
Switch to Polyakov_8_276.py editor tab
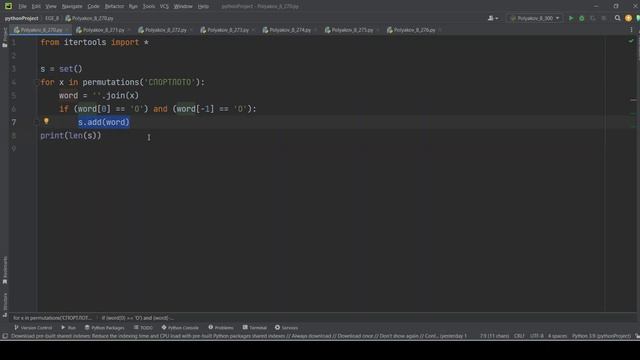coord(414,30)
